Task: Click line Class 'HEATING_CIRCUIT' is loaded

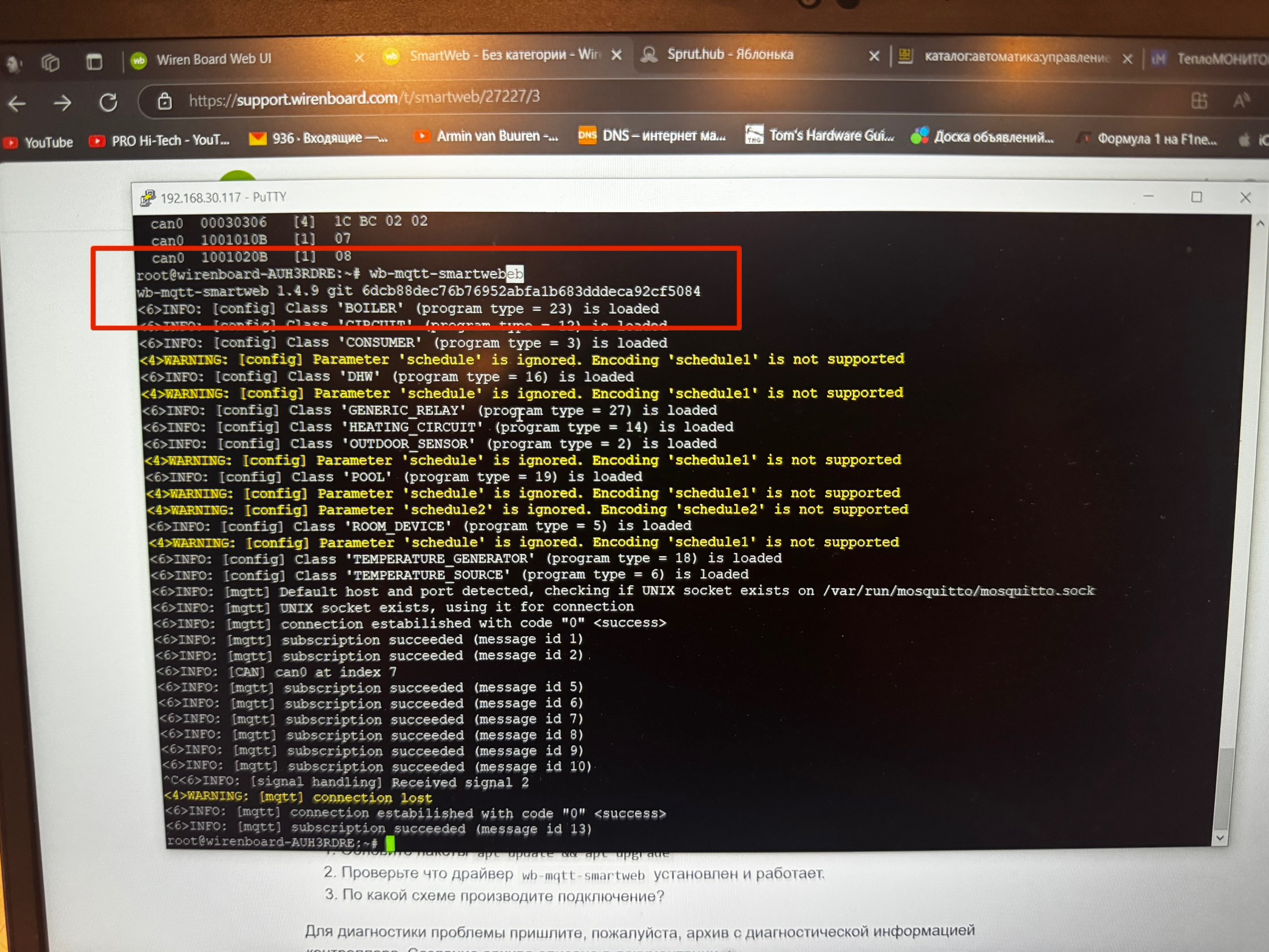Action: 439,427
